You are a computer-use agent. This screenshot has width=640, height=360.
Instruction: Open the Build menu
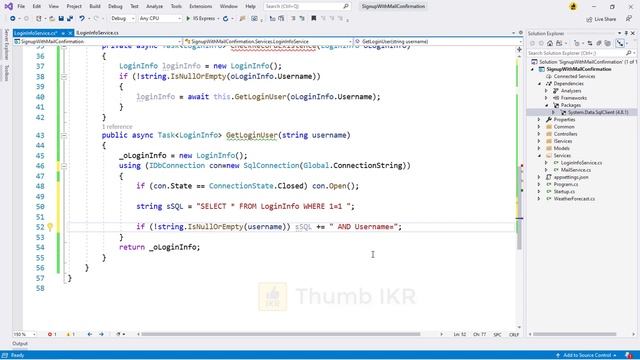tap(95, 7)
